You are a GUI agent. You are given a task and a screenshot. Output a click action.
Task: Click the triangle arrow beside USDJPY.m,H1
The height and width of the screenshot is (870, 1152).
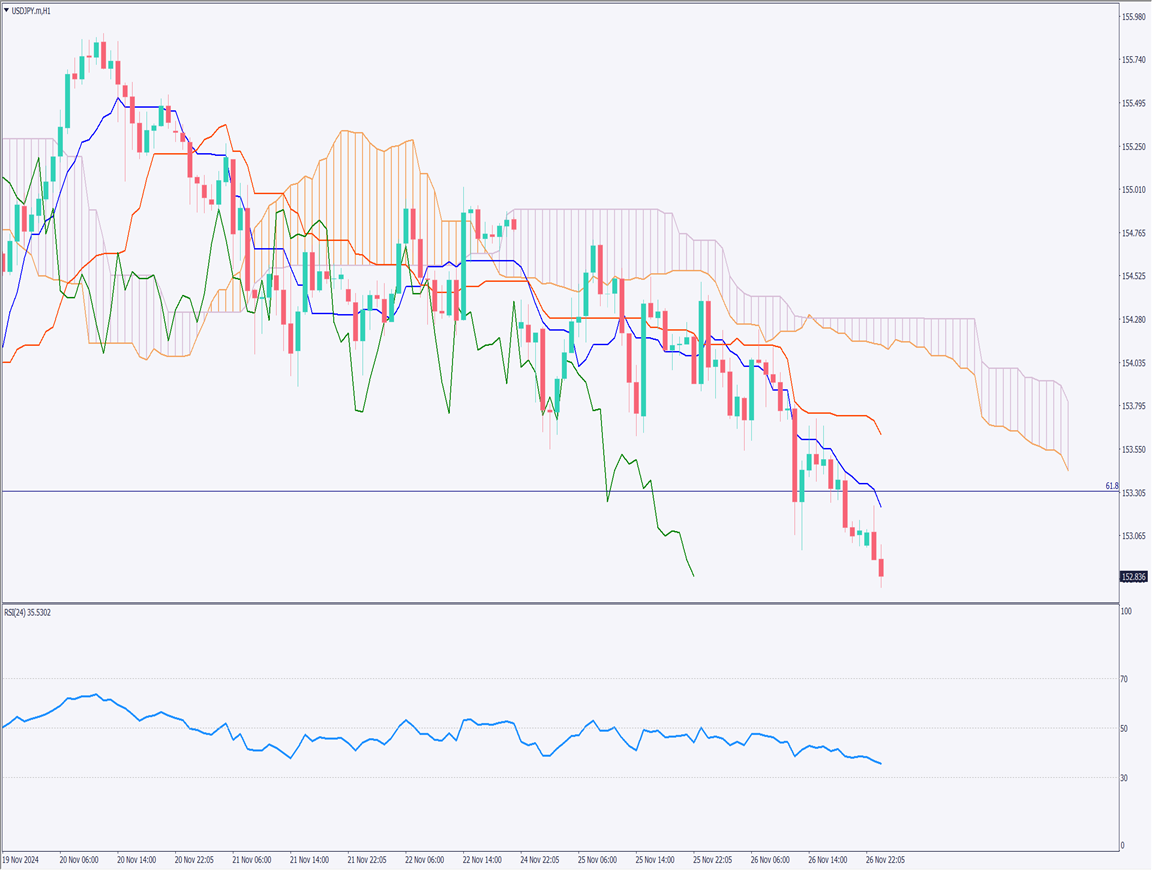[x=7, y=10]
